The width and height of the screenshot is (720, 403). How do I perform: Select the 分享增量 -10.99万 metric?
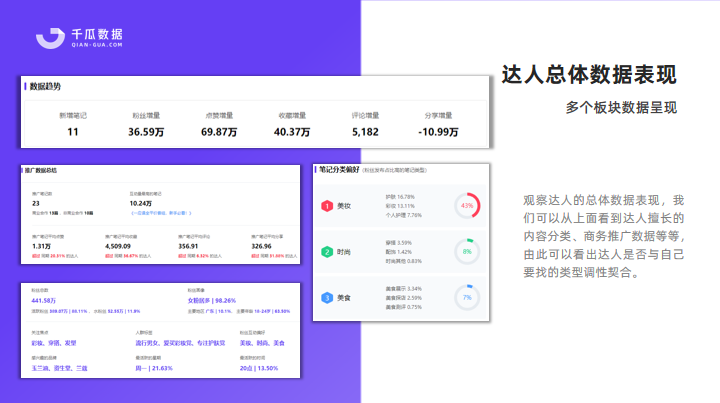(438, 131)
